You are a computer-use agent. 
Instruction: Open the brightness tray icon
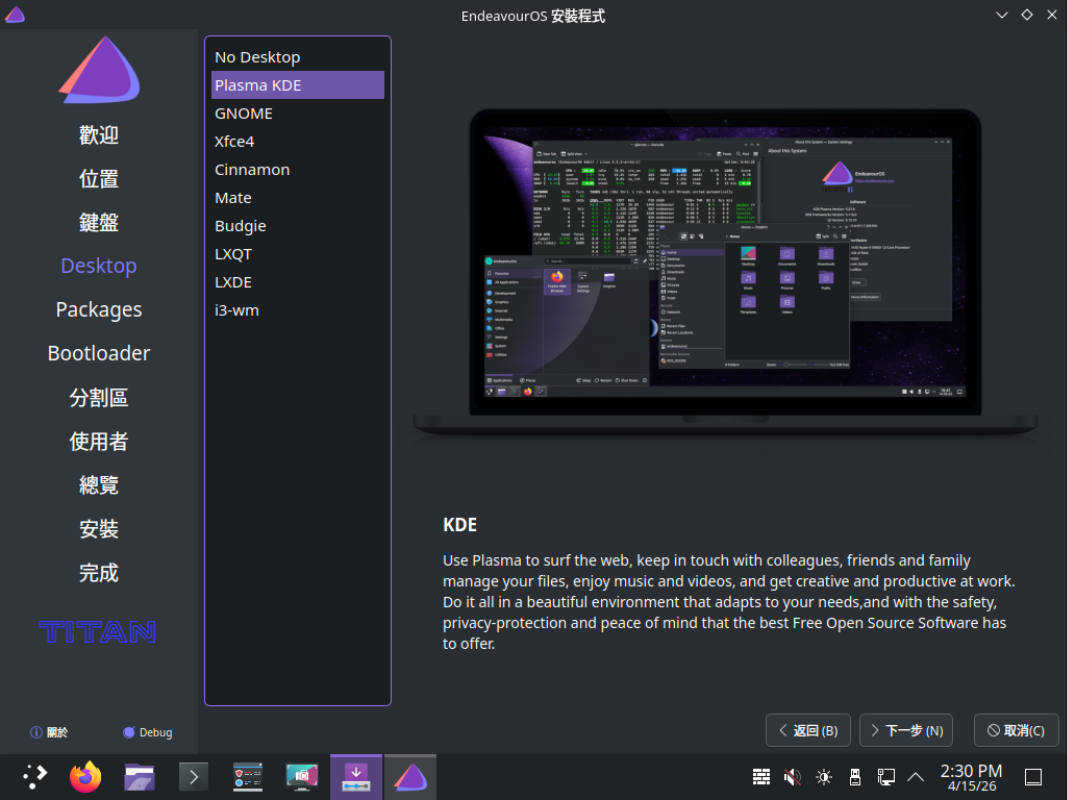[823, 777]
